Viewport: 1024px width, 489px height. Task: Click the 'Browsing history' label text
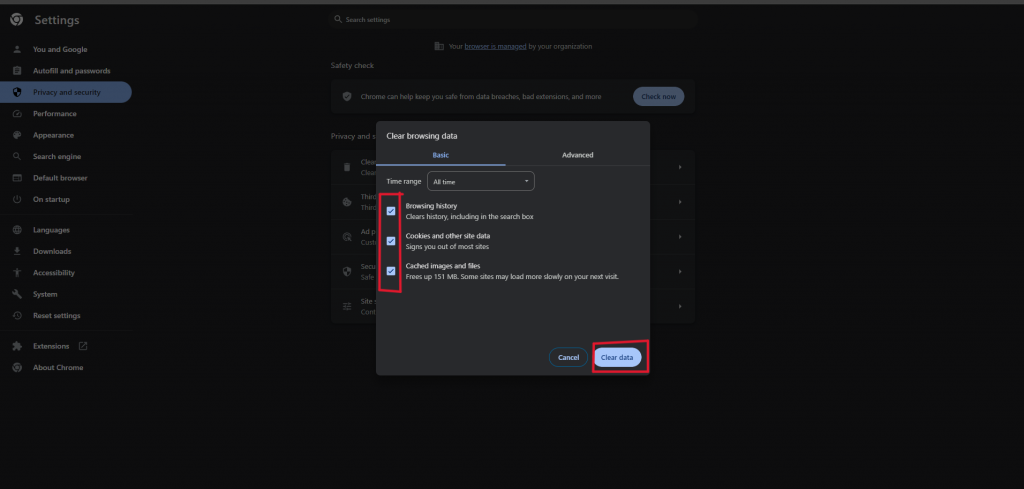click(x=431, y=206)
